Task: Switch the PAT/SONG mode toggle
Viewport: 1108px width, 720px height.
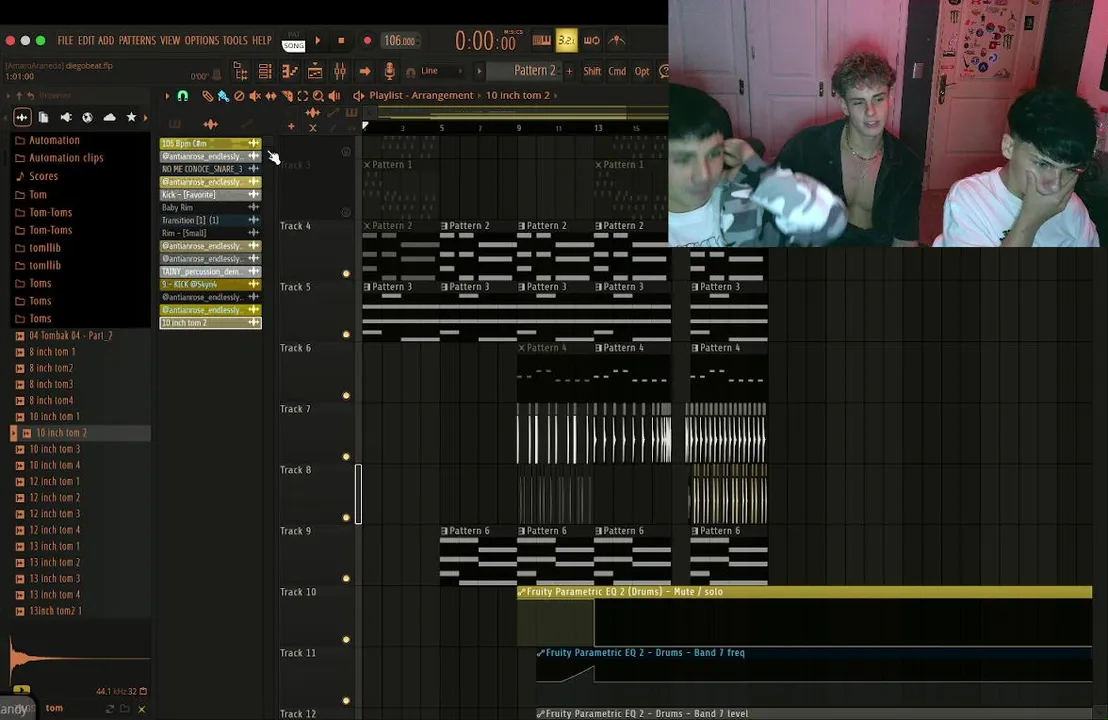Action: pos(293,42)
